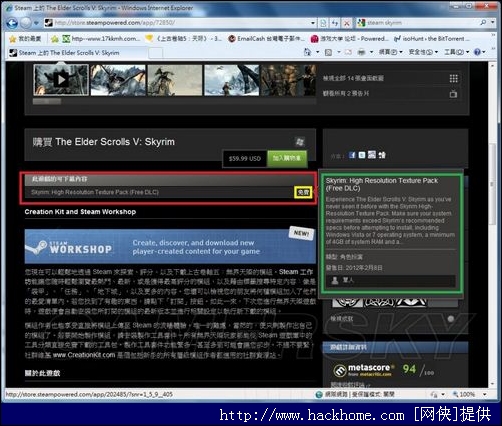Click the metascore 94 rating
Viewport: 502px width, 426px height.
(x=409, y=369)
